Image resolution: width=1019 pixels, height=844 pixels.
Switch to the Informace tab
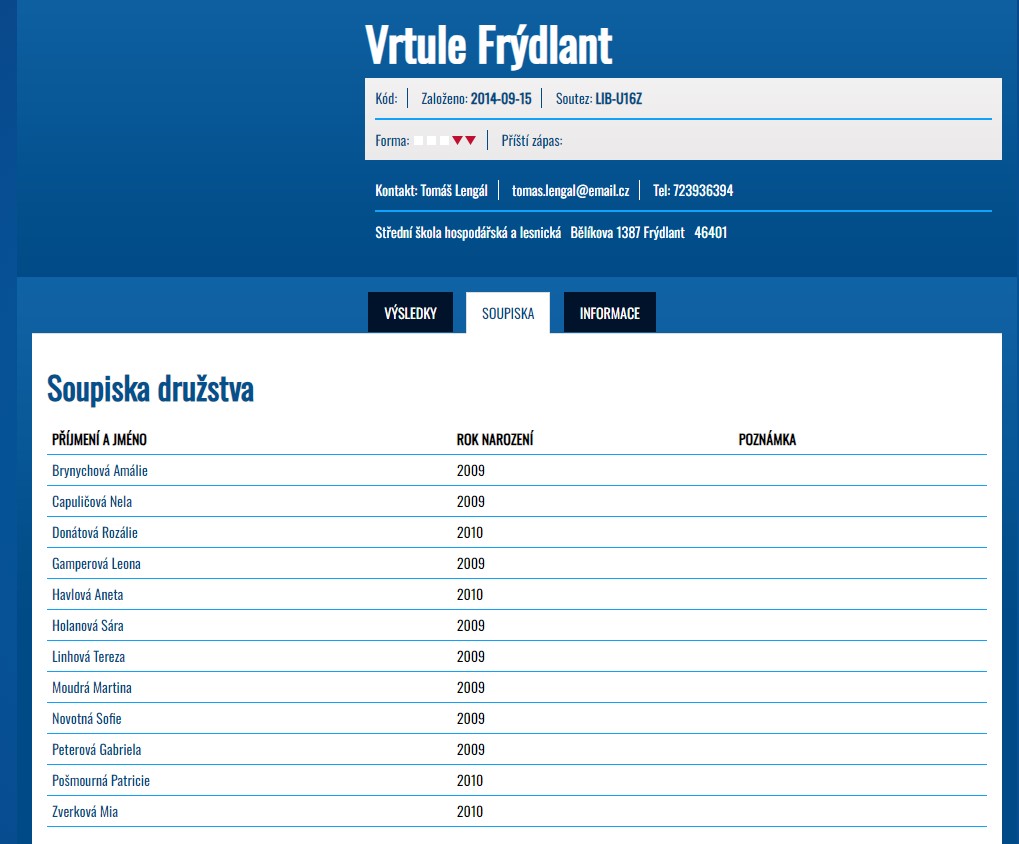click(x=609, y=313)
